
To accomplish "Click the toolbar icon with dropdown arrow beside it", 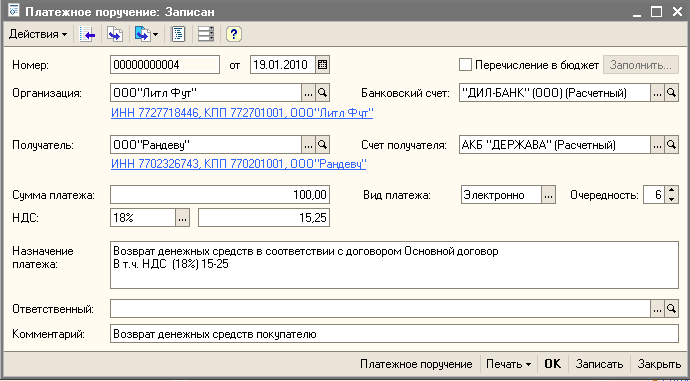I will pyautogui.click(x=143, y=34).
